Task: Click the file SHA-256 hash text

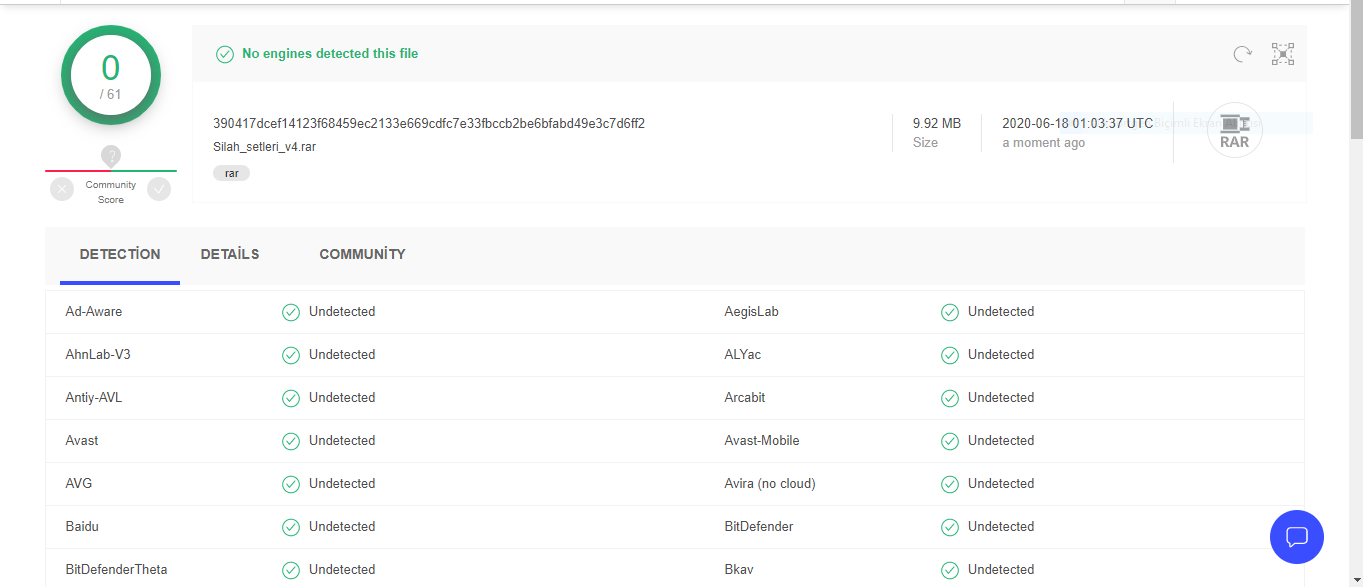Action: point(429,124)
